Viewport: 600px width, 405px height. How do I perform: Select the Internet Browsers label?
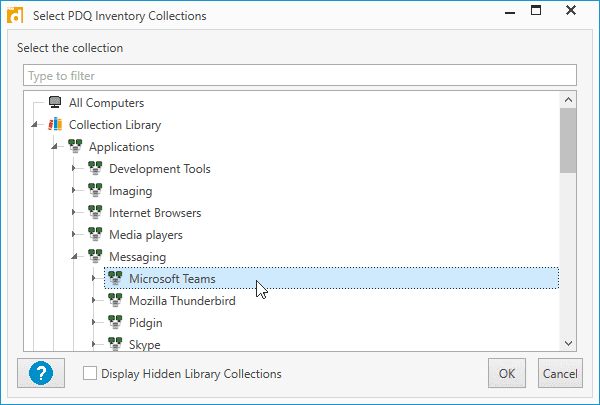[155, 213]
